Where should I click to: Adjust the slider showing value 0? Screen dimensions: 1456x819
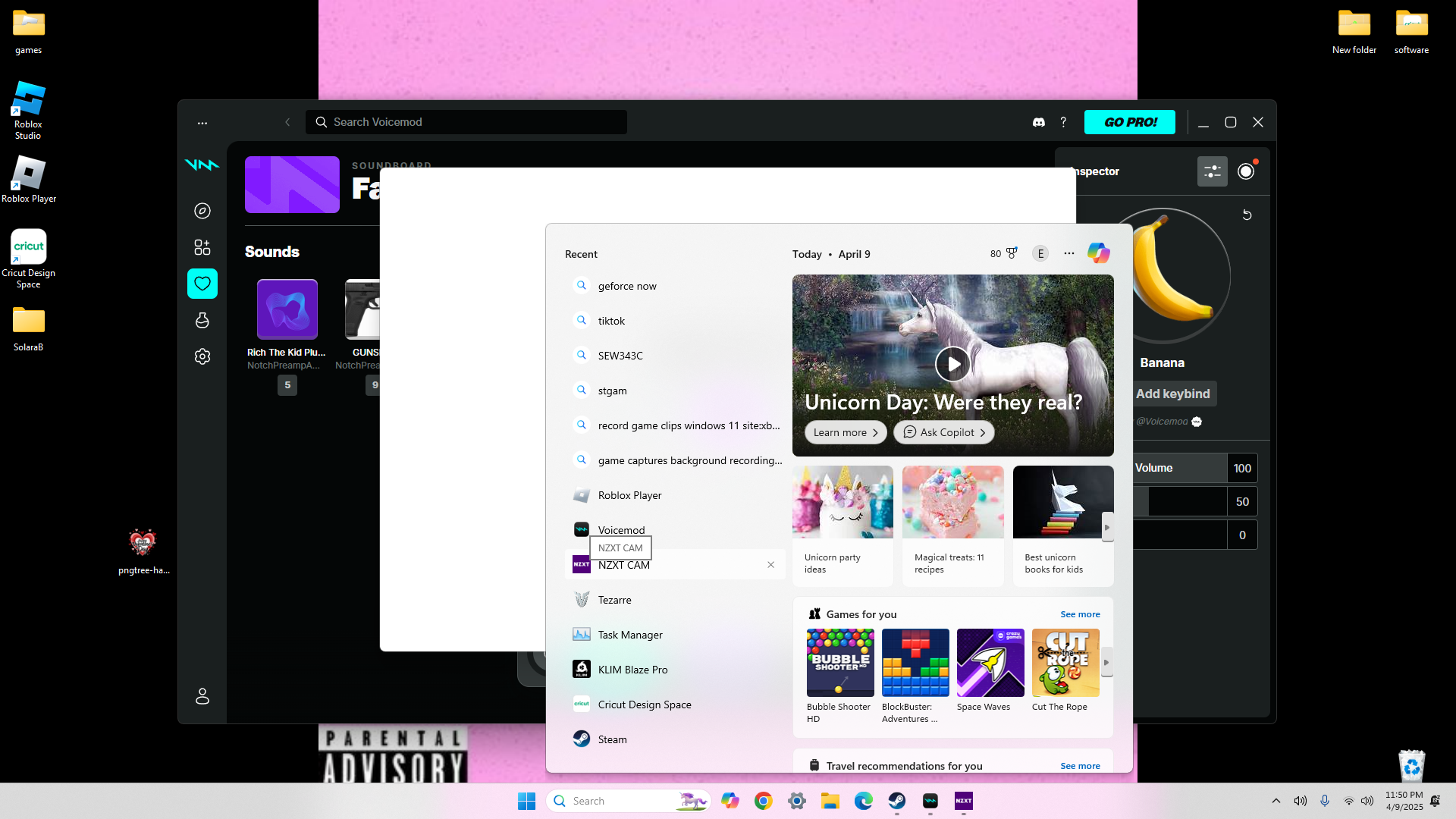[1179, 535]
